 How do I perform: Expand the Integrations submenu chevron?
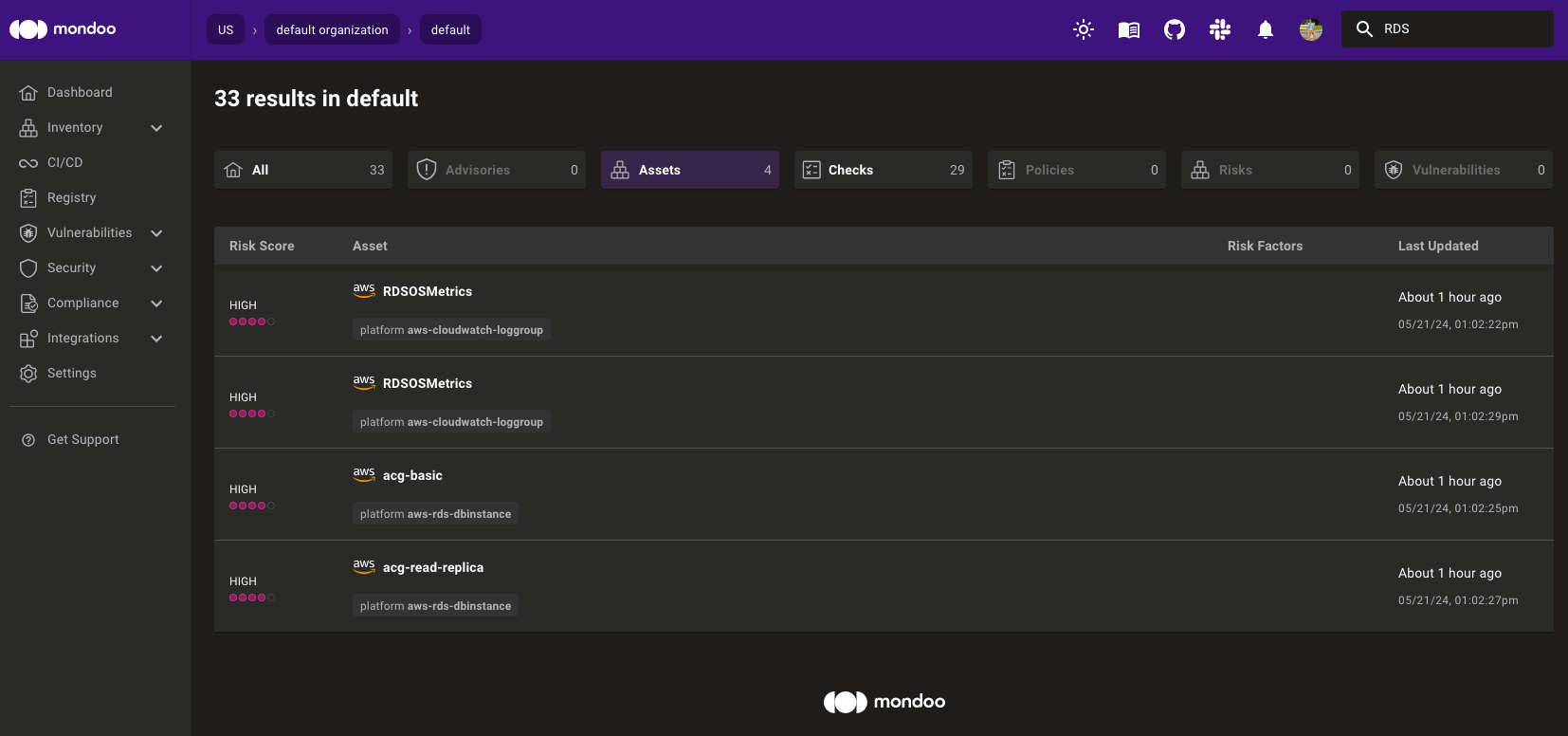156,339
